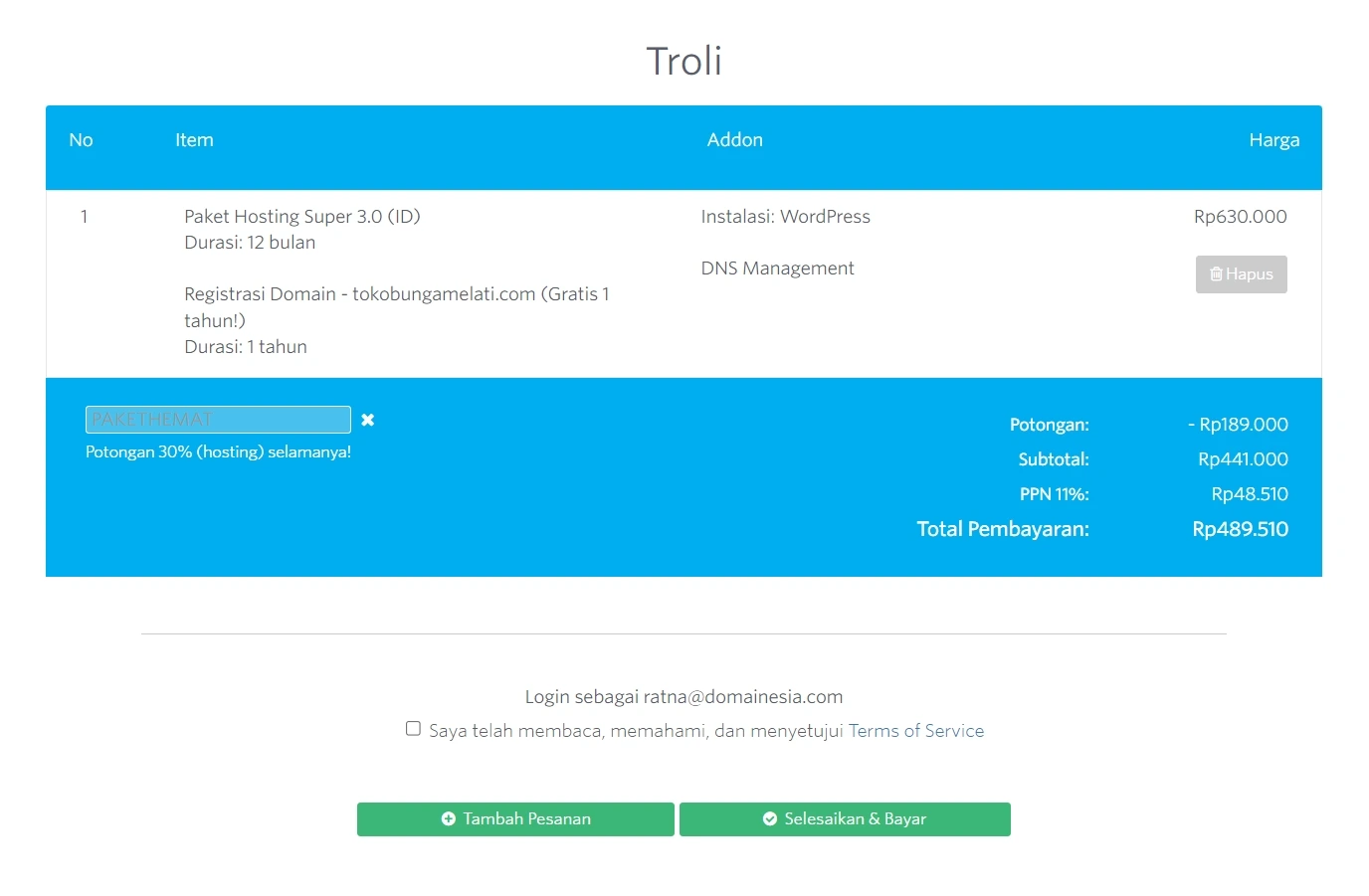Click Tambah Pesanan button
The width and height of the screenshot is (1369, 896).
pos(515,819)
